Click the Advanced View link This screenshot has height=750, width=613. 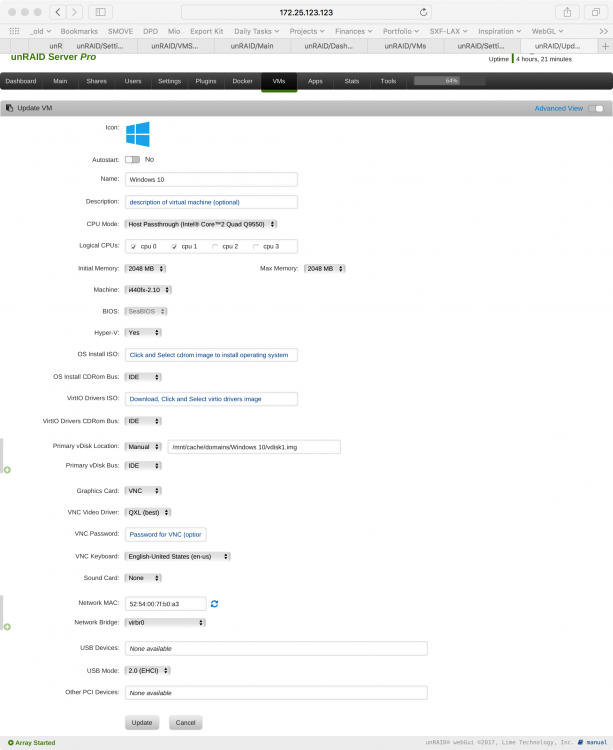(558, 109)
